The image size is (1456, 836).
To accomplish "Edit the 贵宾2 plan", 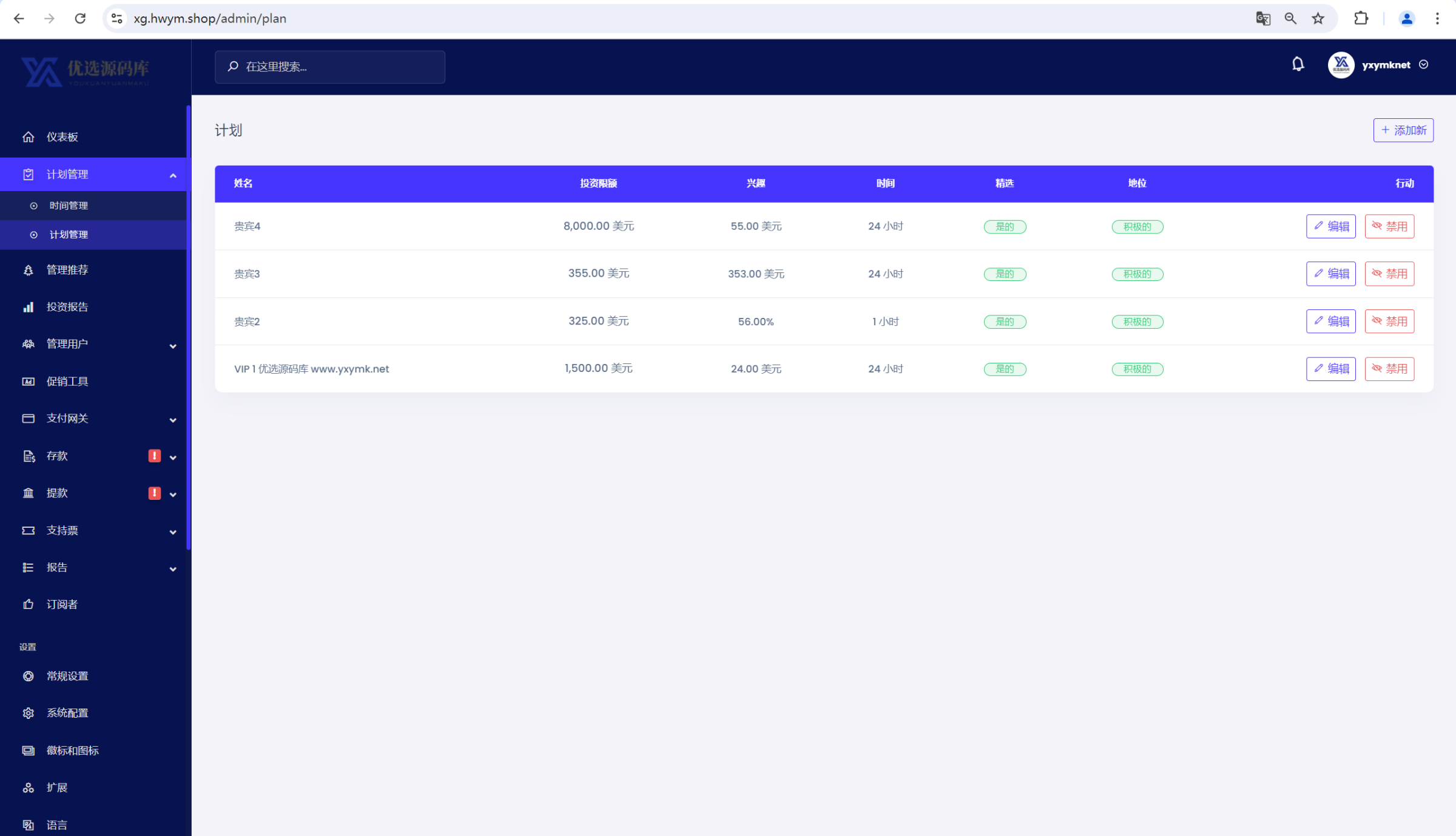I will [1330, 322].
